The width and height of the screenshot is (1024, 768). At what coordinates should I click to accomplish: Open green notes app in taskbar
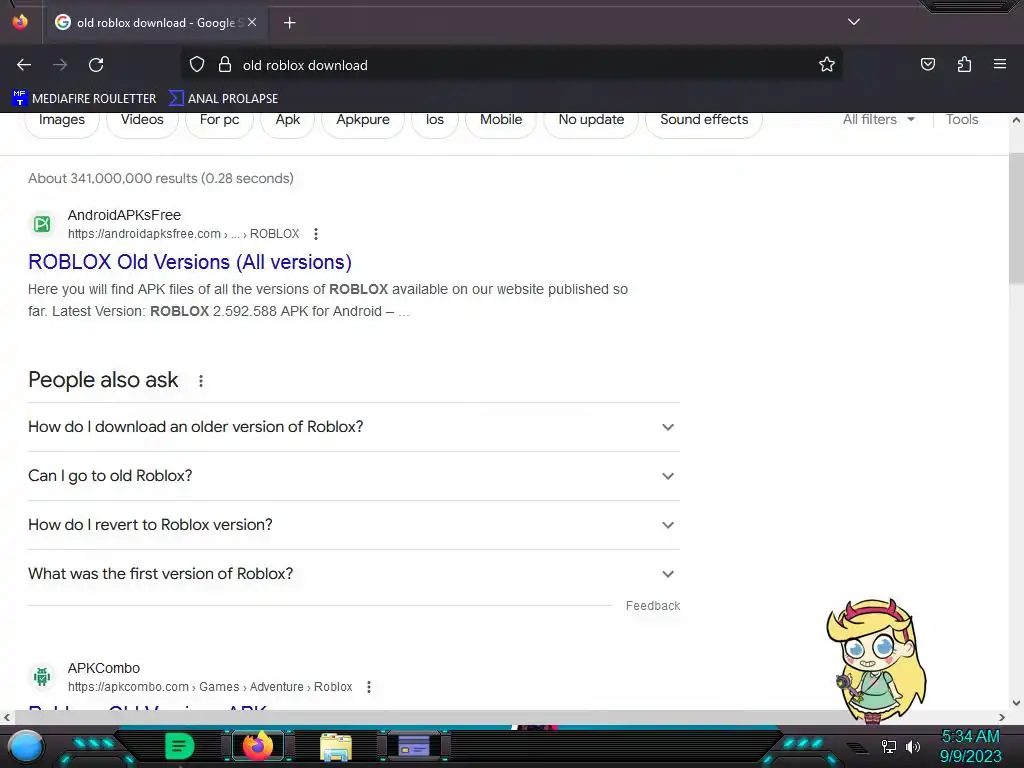tap(180, 746)
